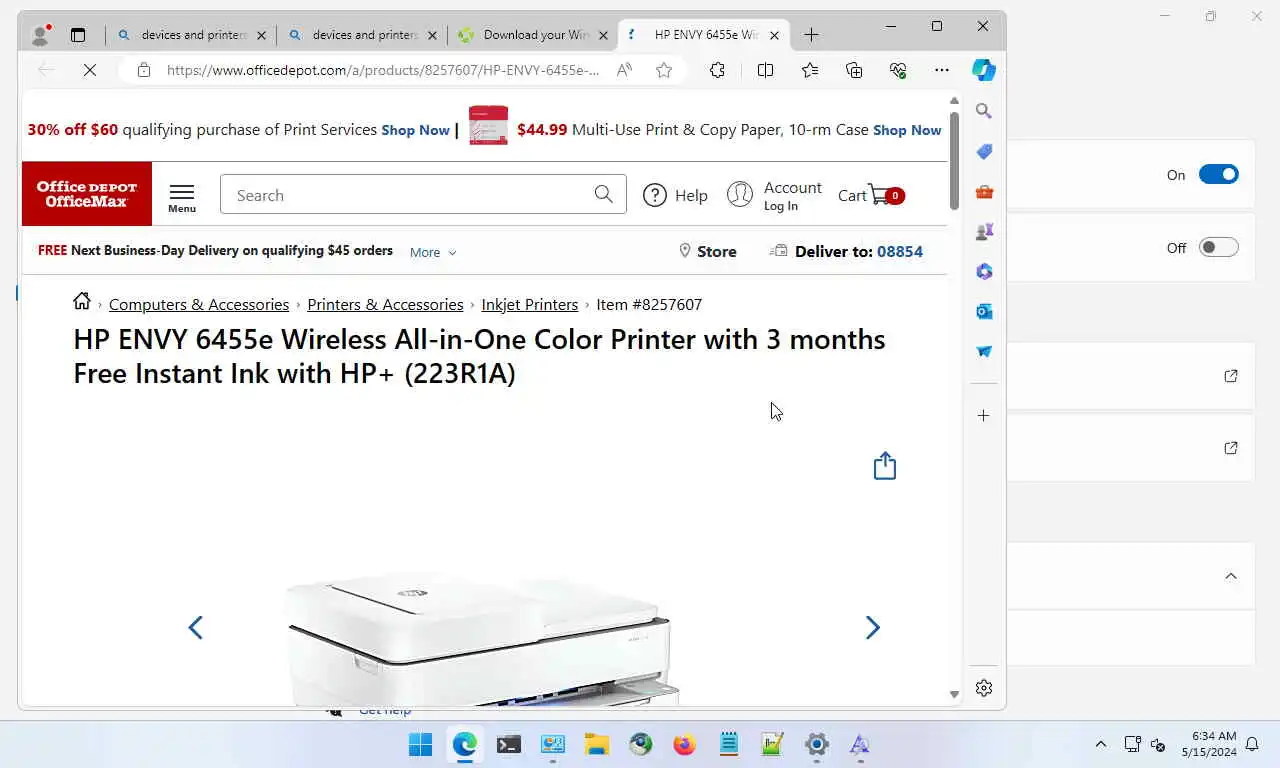The height and width of the screenshot is (768, 1280).
Task: Open Computers & Accessories breadcrumb
Action: 199,304
